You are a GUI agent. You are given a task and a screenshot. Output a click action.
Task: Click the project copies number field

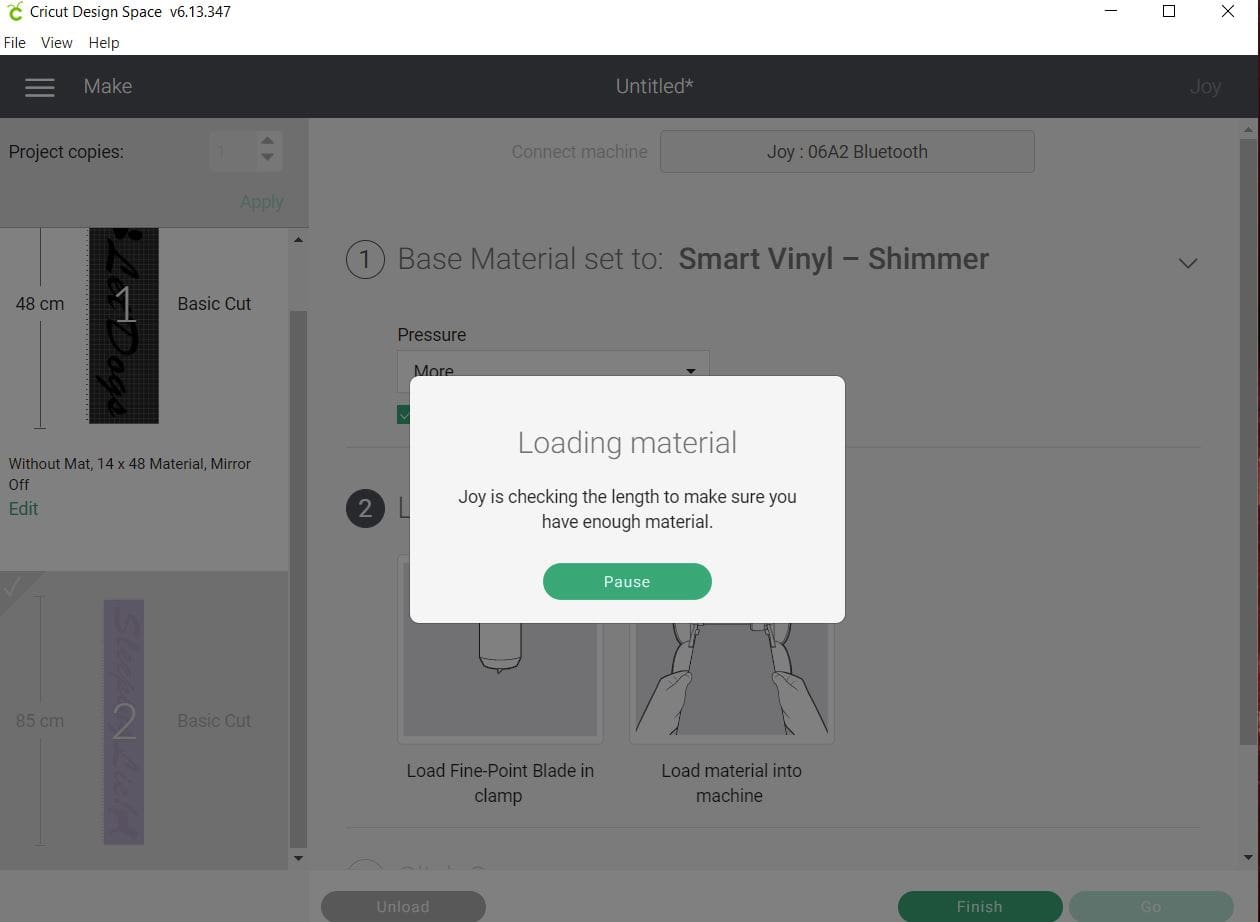234,152
